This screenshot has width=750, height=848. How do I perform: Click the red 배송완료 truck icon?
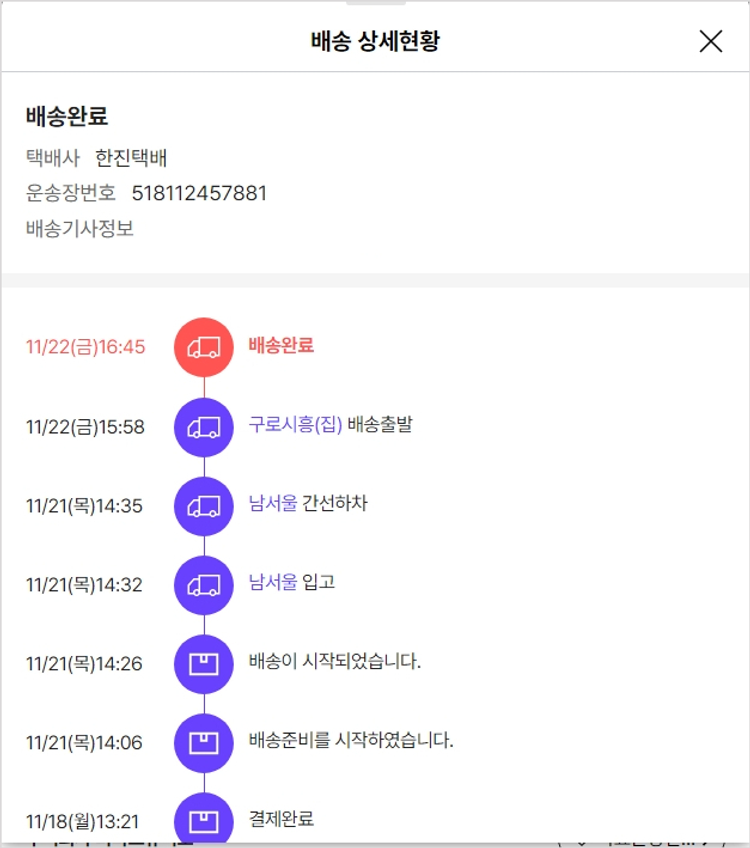[204, 347]
